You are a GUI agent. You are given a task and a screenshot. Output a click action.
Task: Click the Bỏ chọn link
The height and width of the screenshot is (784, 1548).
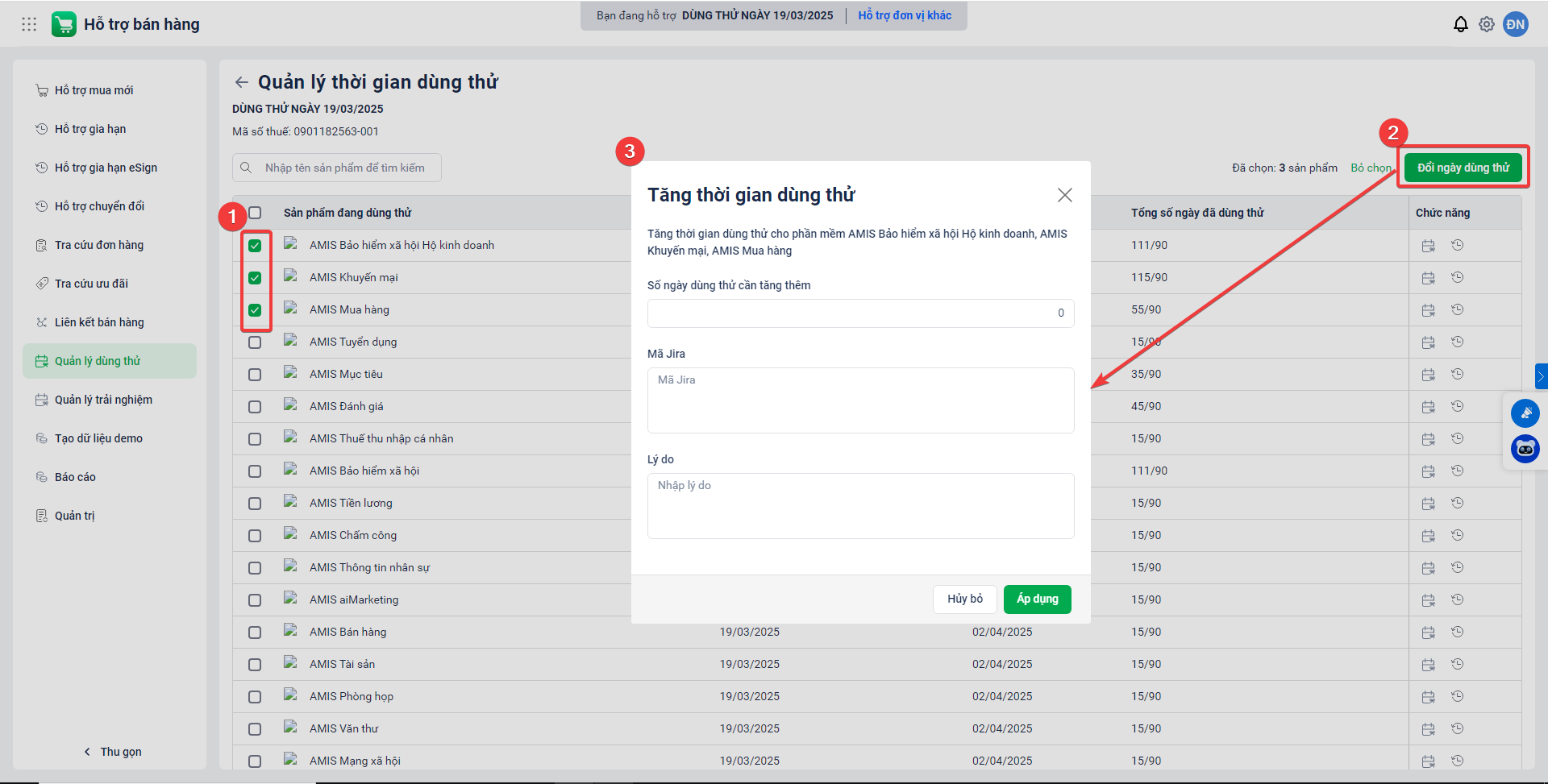click(x=1371, y=168)
